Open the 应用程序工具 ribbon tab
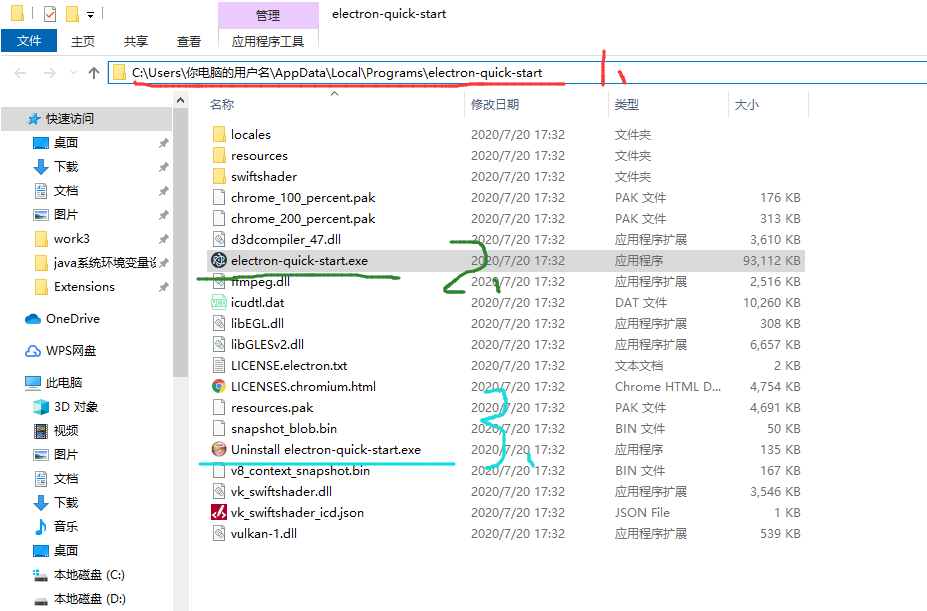The height and width of the screenshot is (611, 927). (x=268, y=41)
